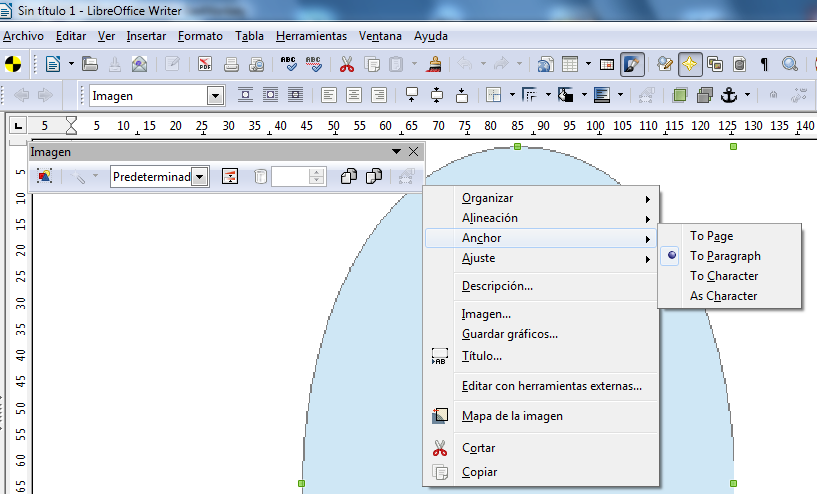Expand the Alineación submenu
817x494 pixels.
coord(541,218)
